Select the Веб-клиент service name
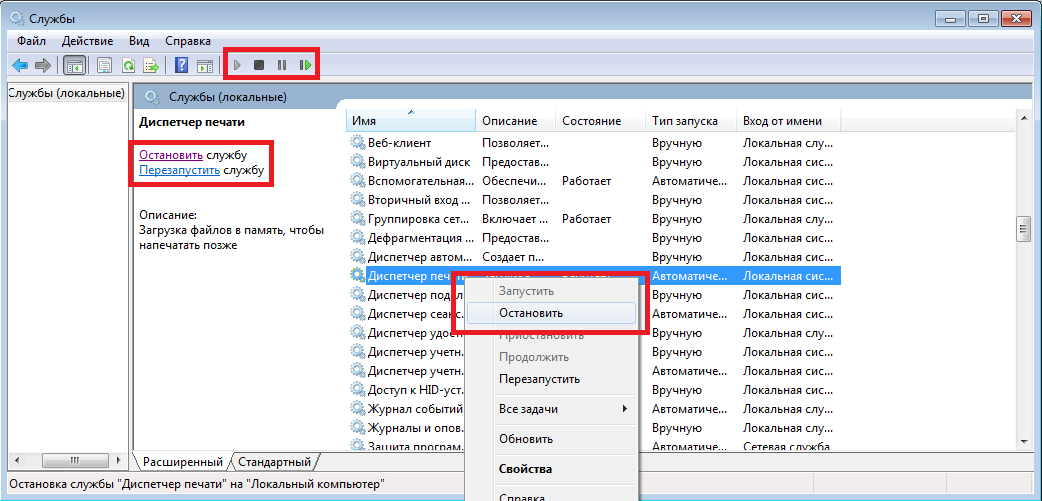The width and height of the screenshot is (1042, 501). point(399,143)
